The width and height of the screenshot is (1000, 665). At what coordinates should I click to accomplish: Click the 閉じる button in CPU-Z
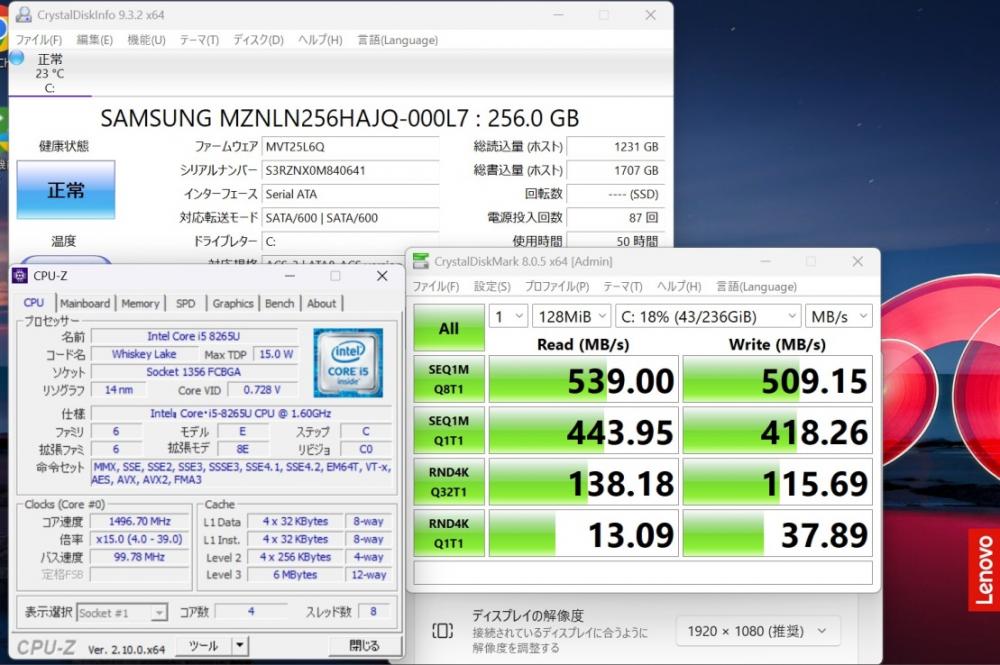coord(365,645)
